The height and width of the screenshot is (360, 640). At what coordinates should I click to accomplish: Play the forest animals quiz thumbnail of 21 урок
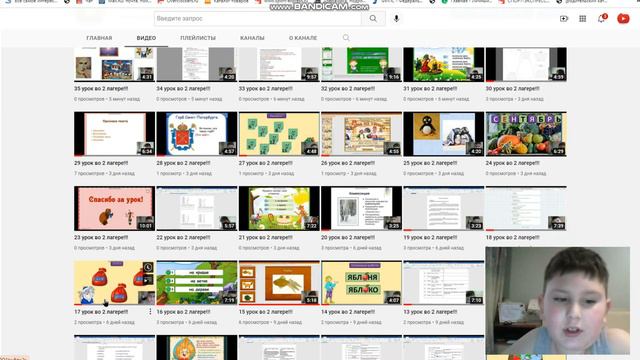(279, 209)
